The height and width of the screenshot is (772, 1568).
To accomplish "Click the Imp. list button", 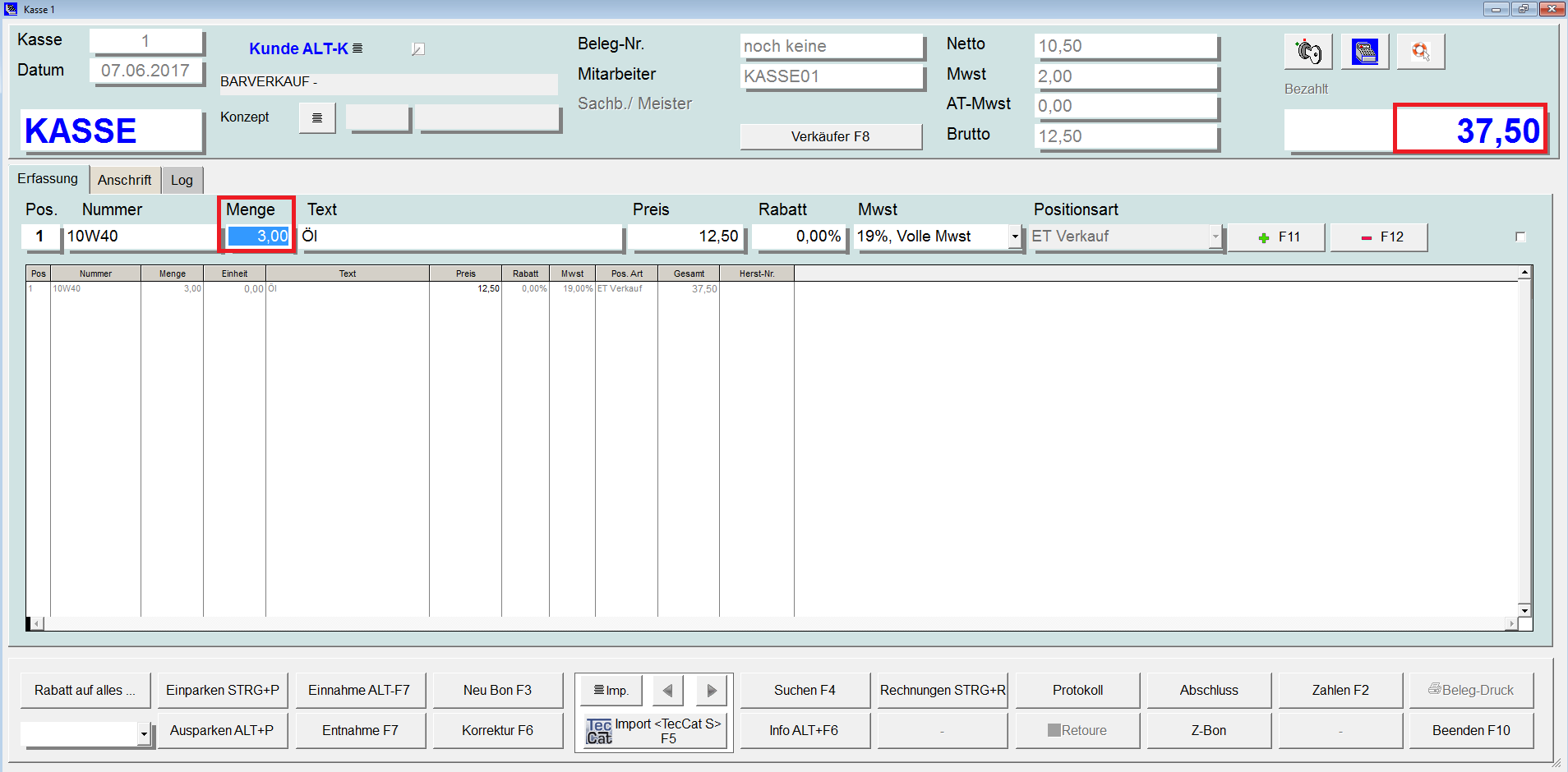I will point(611,691).
